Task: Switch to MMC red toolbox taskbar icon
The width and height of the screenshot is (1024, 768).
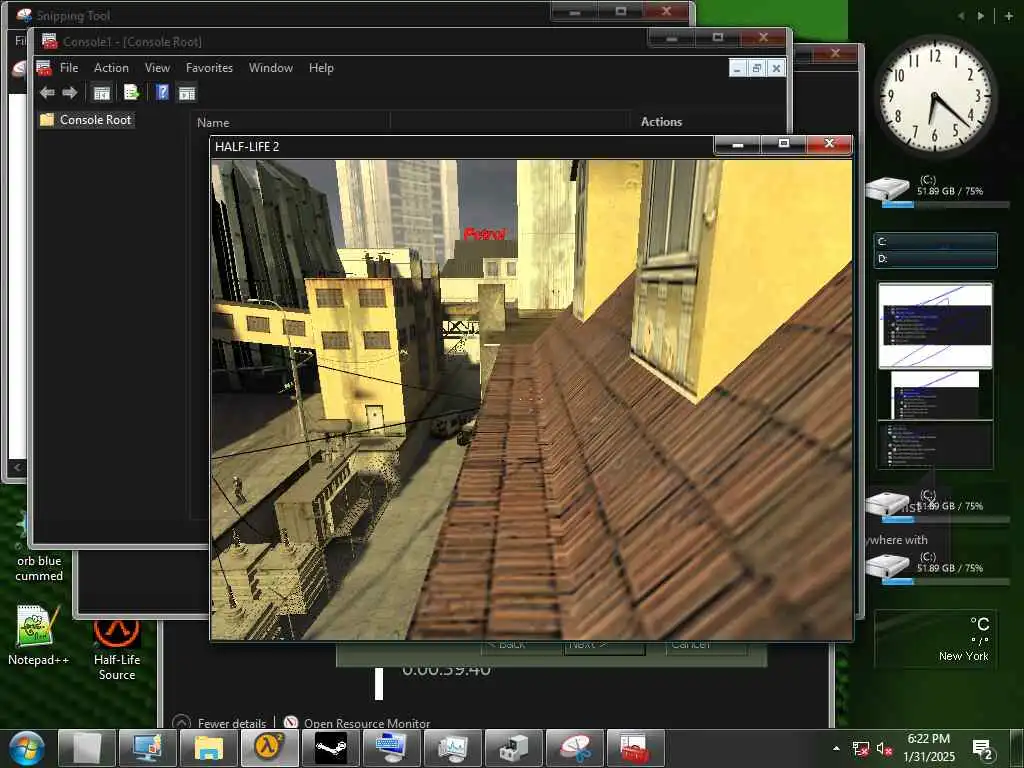Action: 635,748
